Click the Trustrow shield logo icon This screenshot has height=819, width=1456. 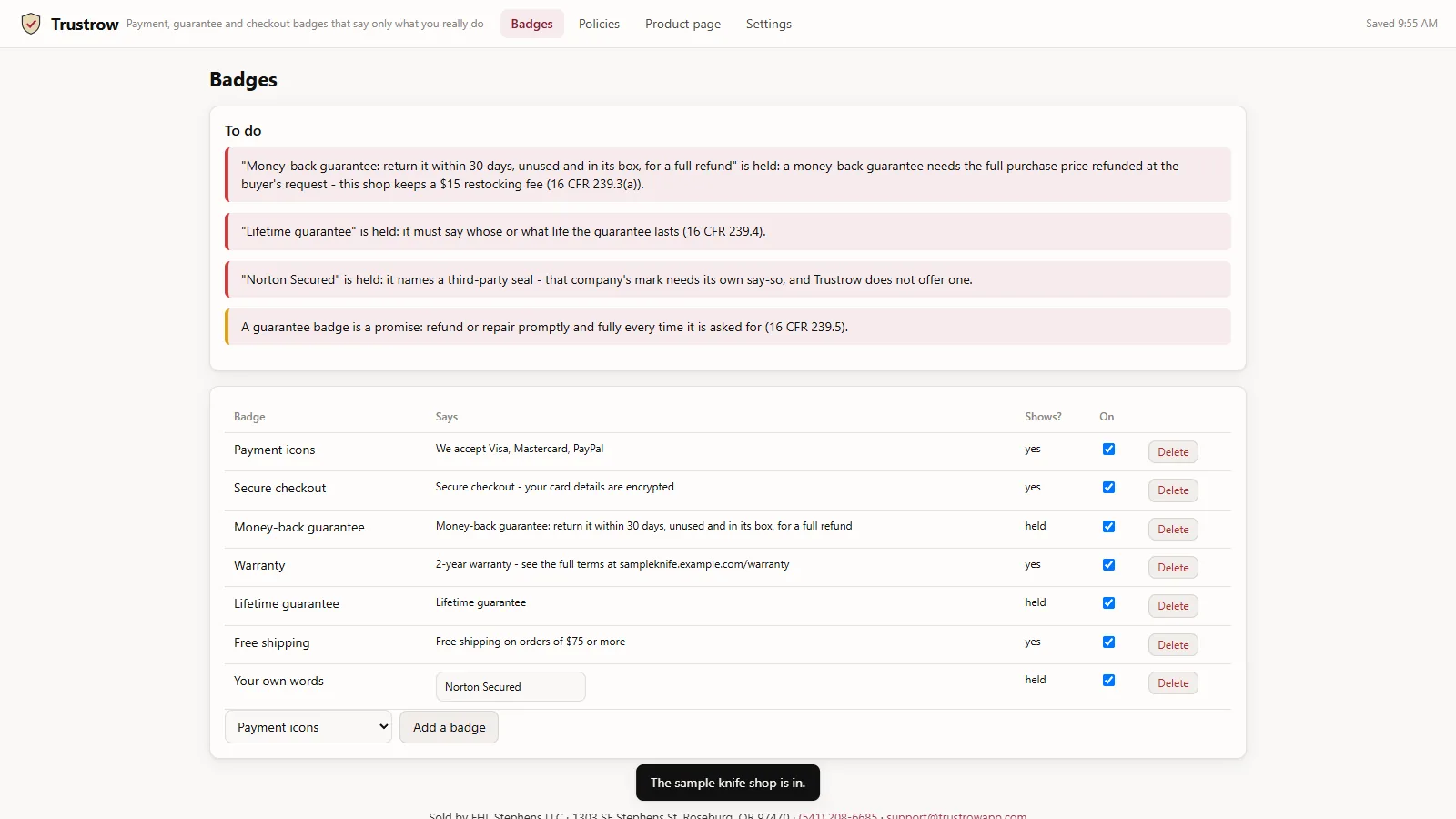[x=31, y=24]
